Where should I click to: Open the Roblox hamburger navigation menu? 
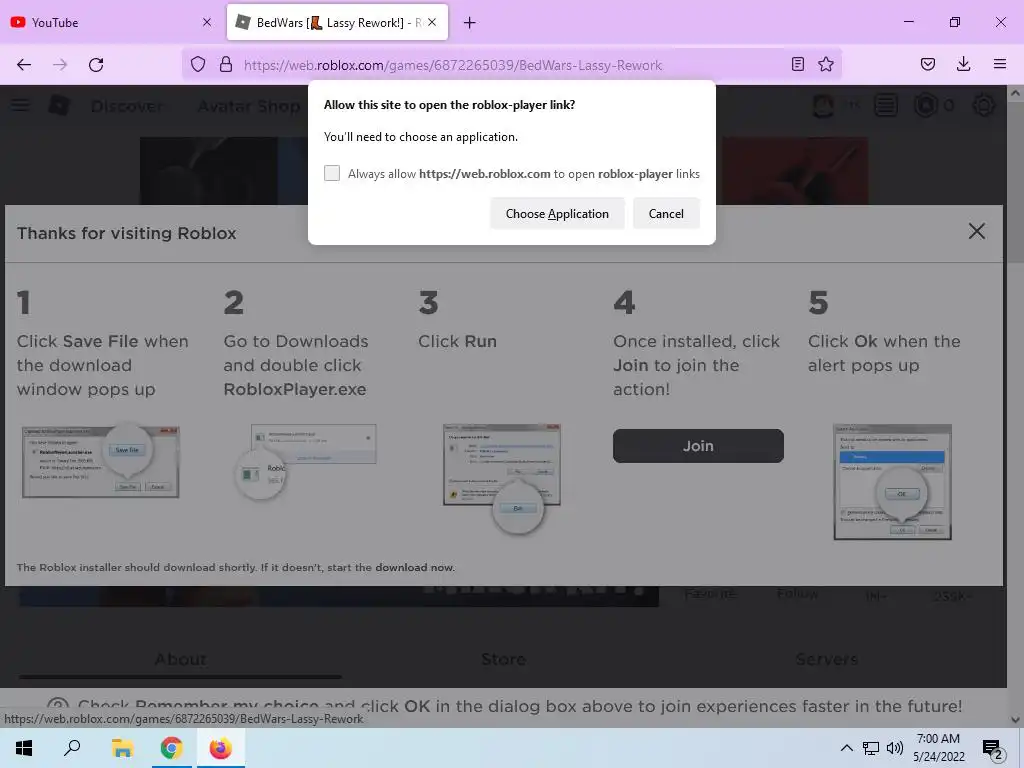point(20,105)
